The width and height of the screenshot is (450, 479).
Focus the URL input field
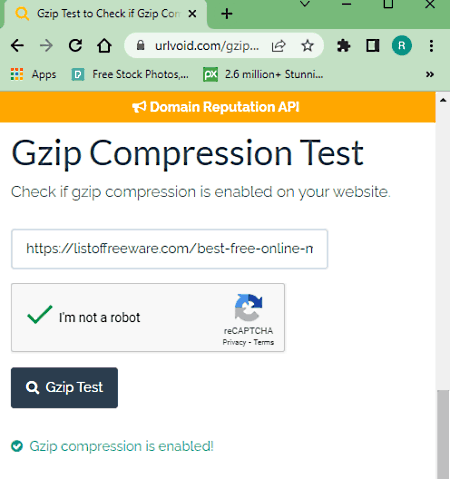click(x=169, y=249)
